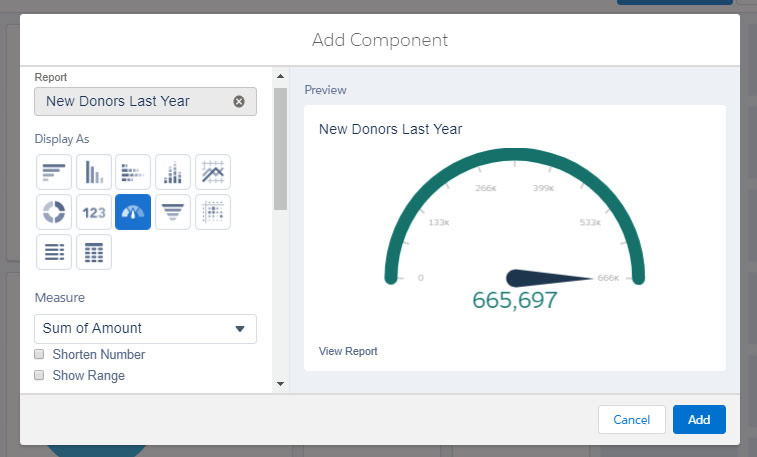The width and height of the screenshot is (757, 457).
Task: Select the vertical column chart display type
Action: point(93,172)
